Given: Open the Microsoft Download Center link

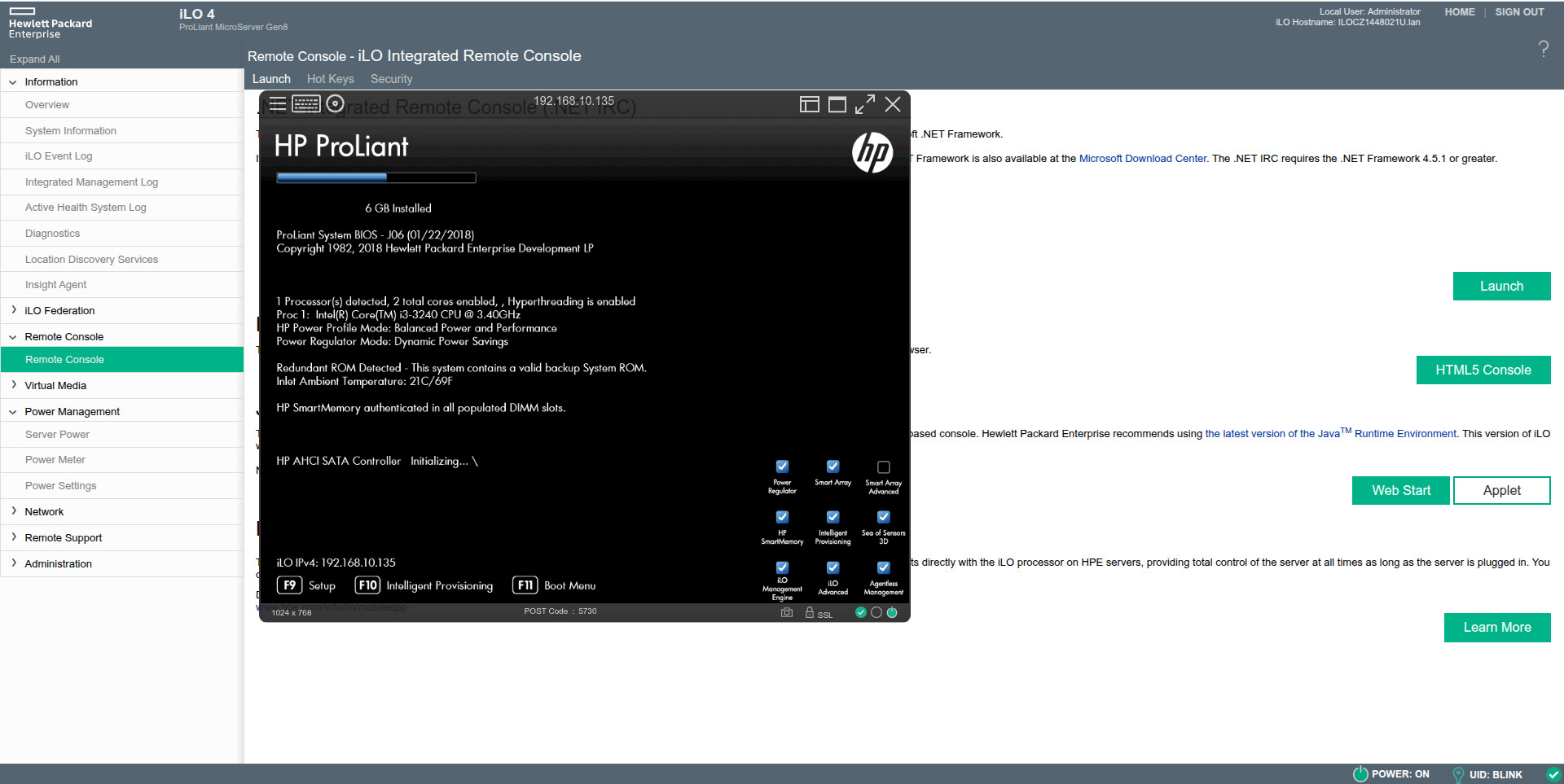Looking at the screenshot, I should click(1143, 159).
